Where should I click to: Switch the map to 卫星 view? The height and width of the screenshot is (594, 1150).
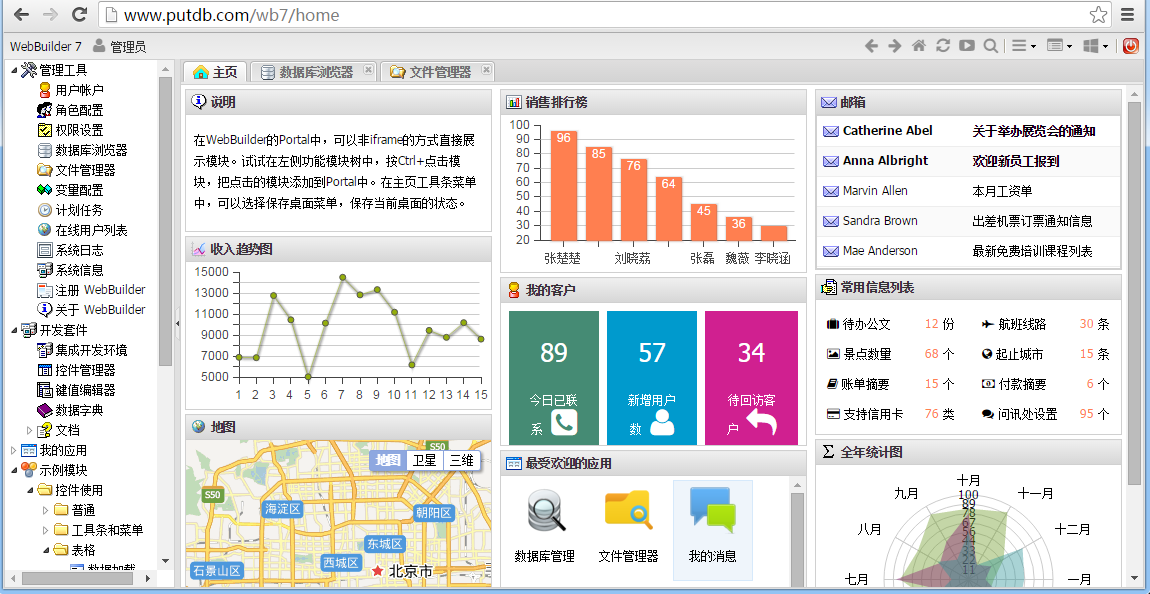tap(425, 460)
